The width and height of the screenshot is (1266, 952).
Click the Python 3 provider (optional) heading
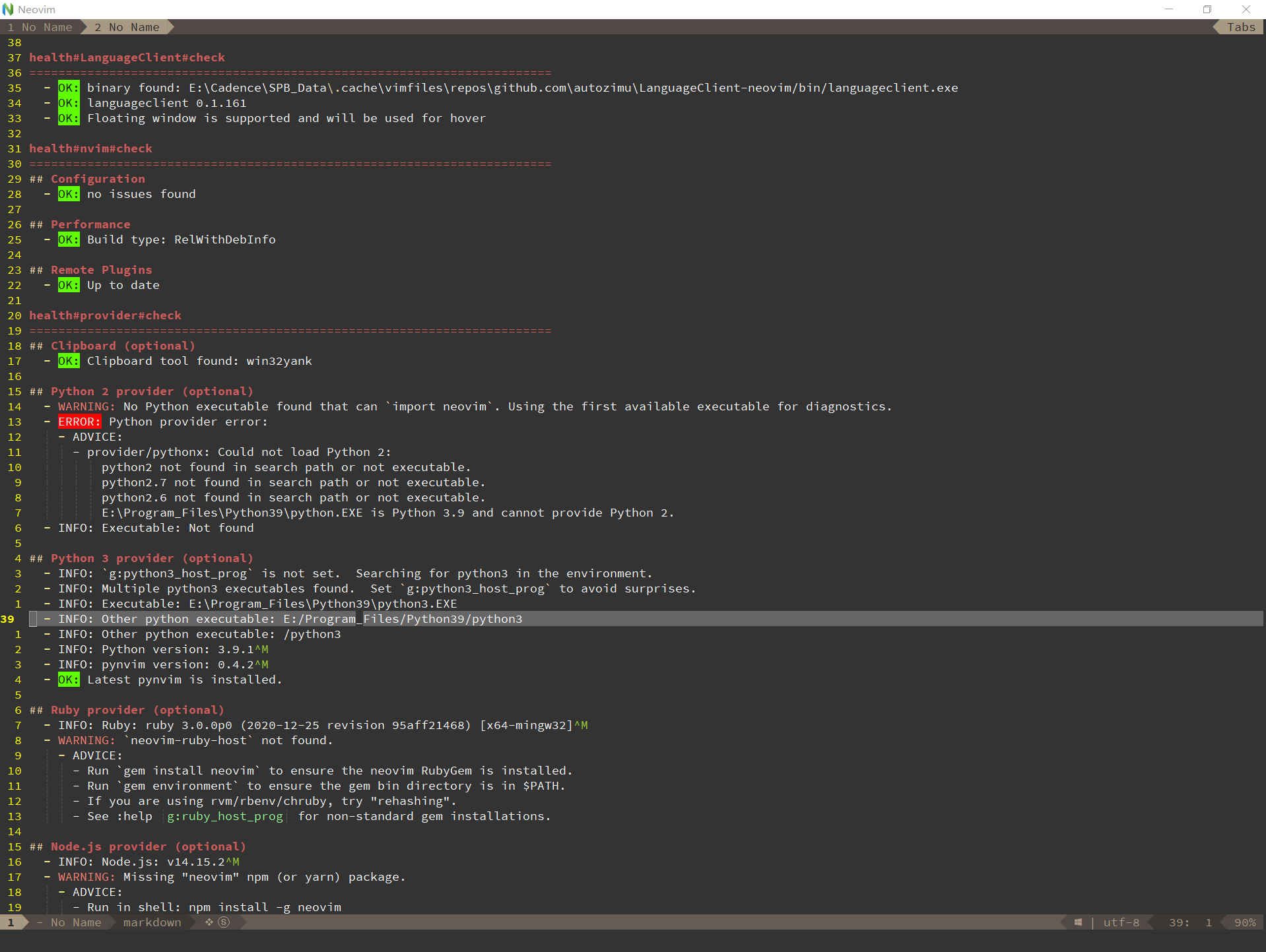[x=152, y=558]
